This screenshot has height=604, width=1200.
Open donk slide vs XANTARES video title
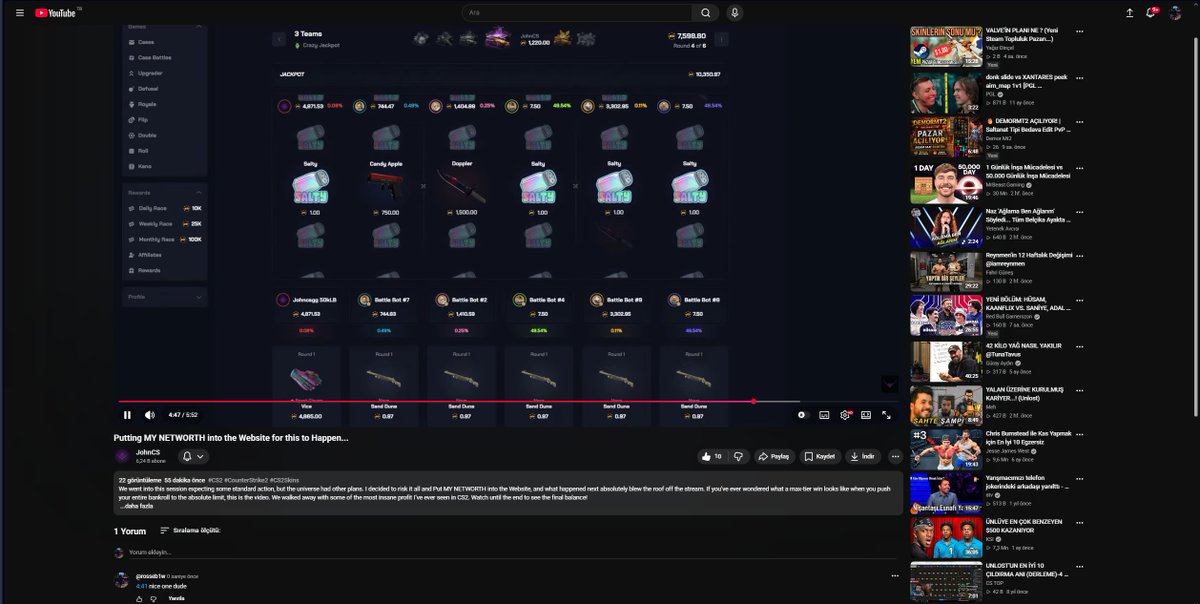[x=1027, y=81]
